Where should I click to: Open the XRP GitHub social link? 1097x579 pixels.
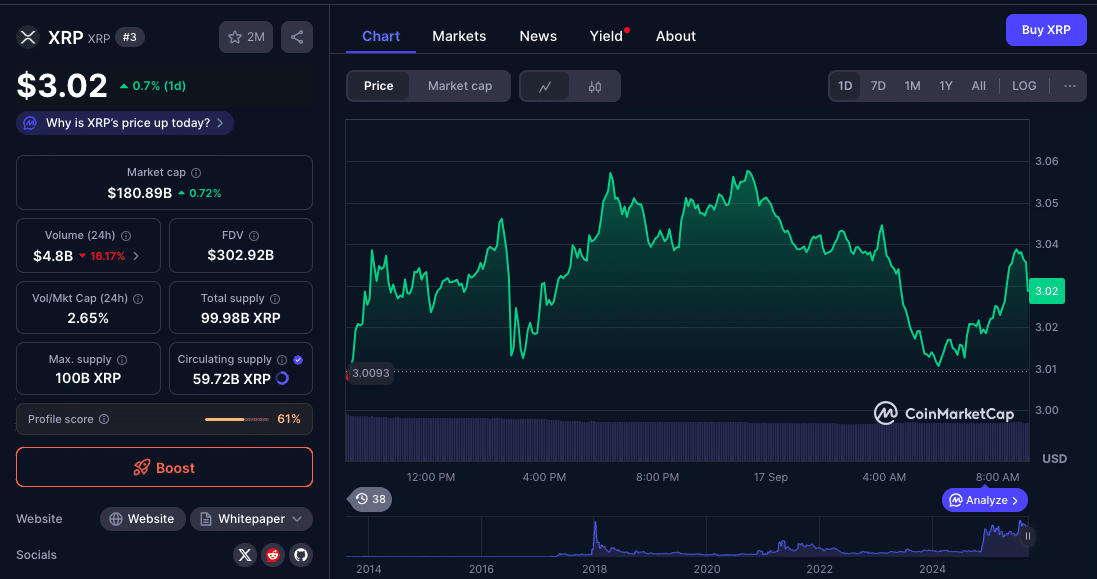pos(301,555)
